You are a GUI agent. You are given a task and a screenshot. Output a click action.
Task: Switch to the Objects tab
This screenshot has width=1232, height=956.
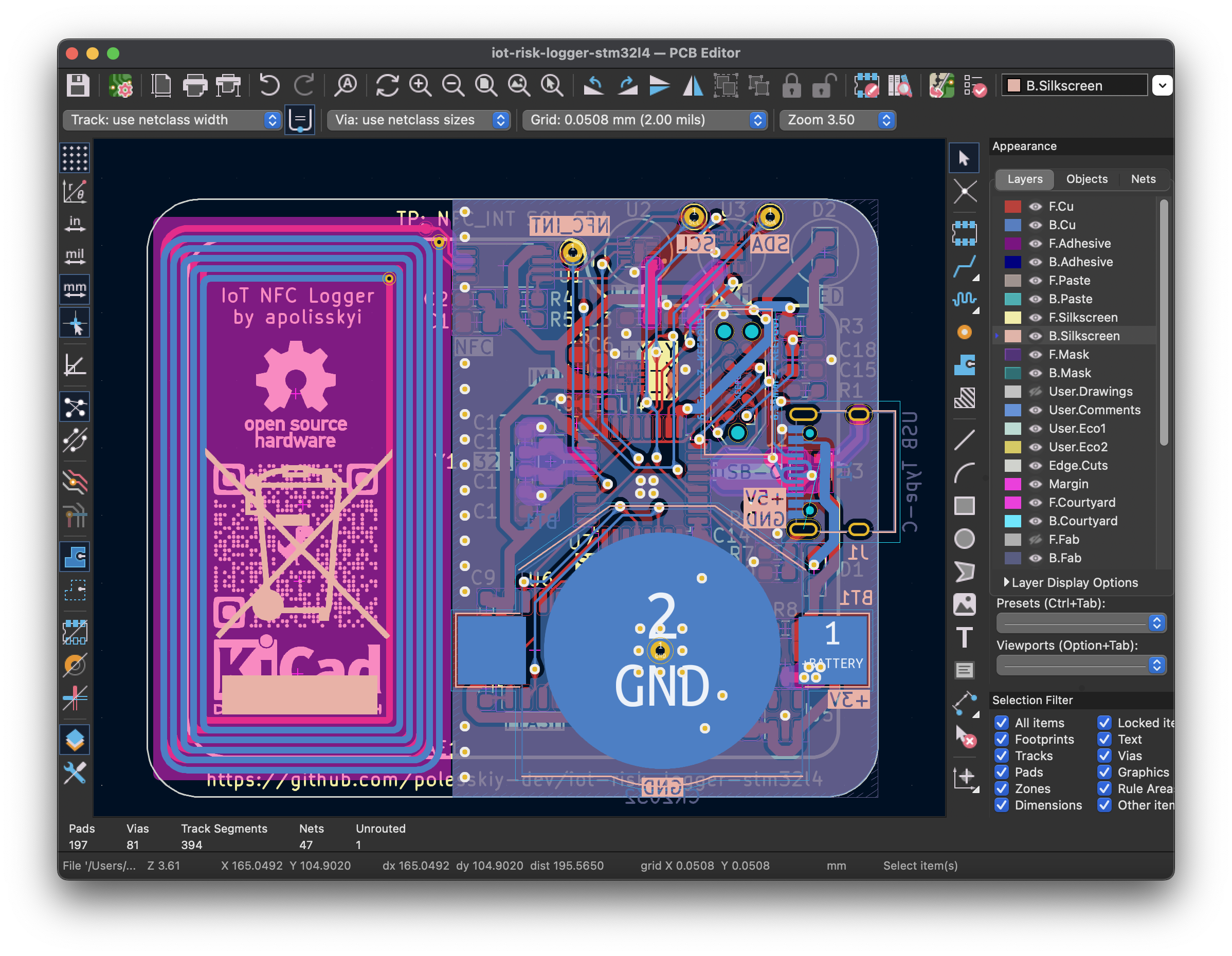pos(1086,179)
